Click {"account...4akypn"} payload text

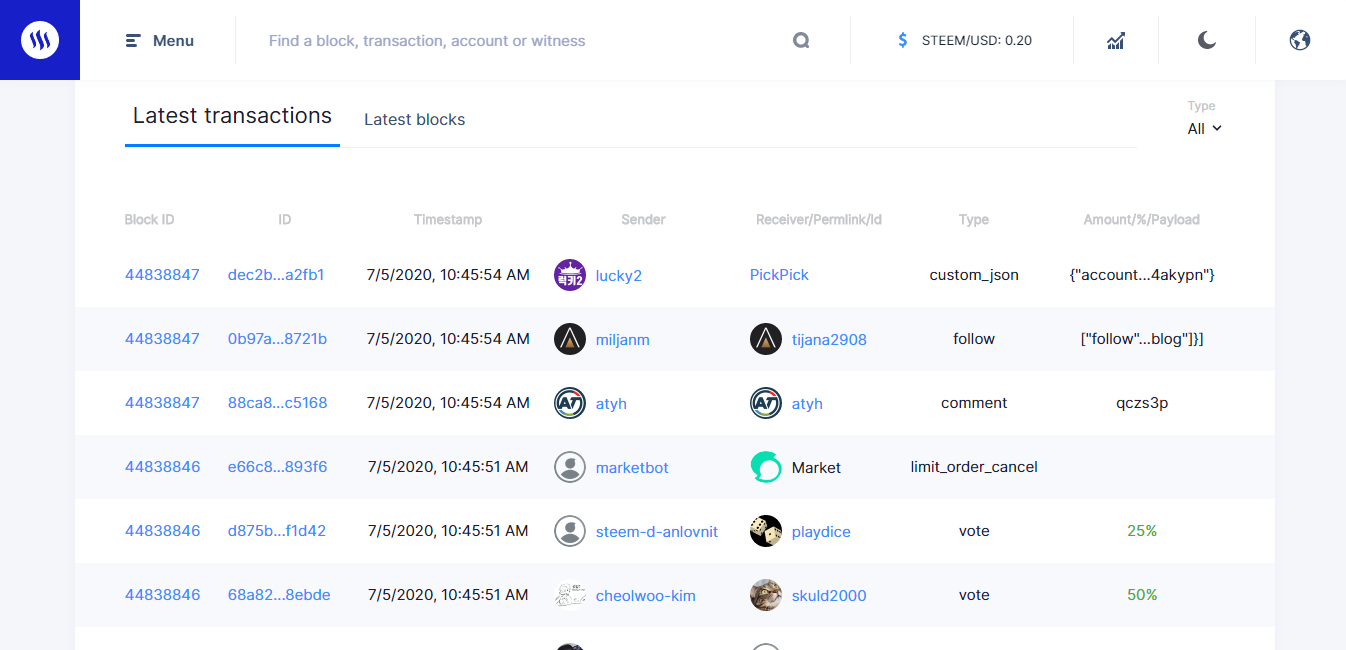click(x=1142, y=275)
